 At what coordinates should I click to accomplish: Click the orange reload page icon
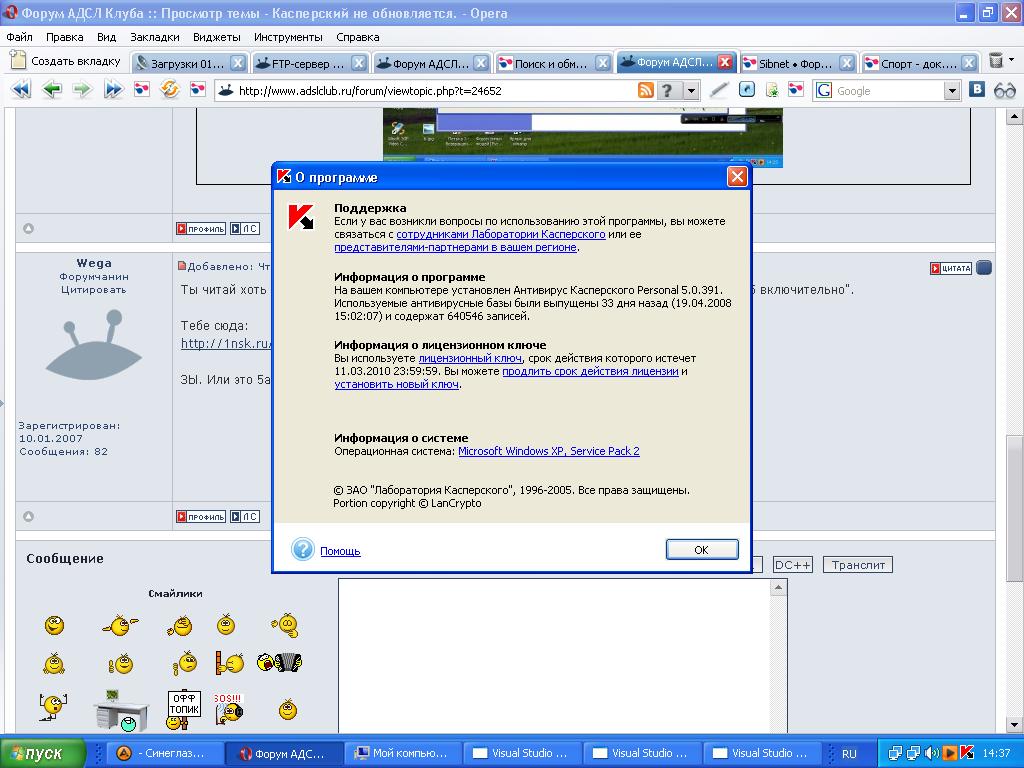click(169, 90)
